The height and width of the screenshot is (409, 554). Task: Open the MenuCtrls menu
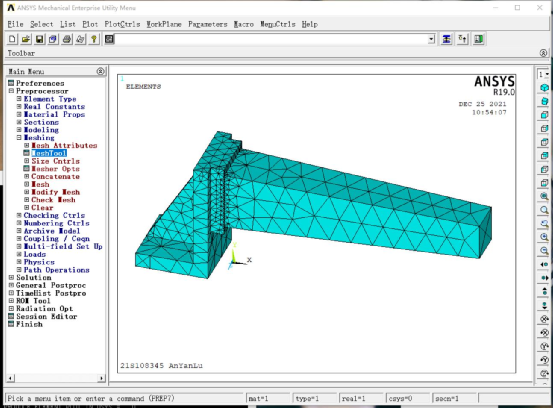[x=278, y=24]
